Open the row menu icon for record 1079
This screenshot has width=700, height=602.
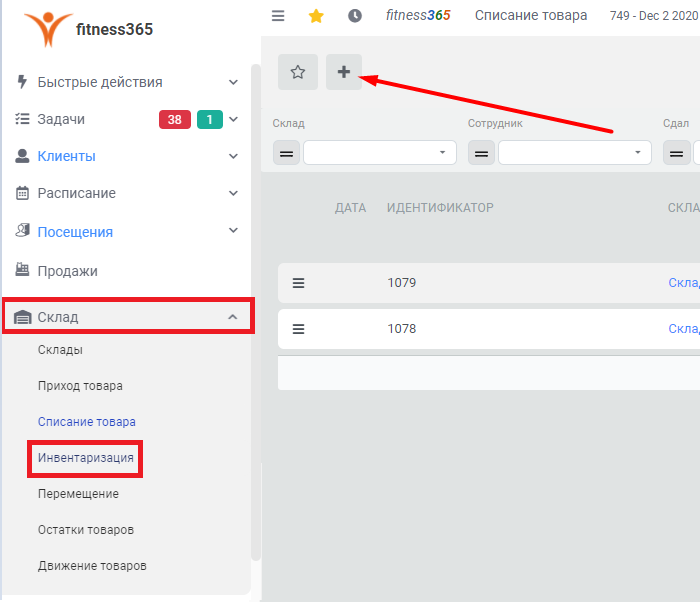tap(298, 283)
